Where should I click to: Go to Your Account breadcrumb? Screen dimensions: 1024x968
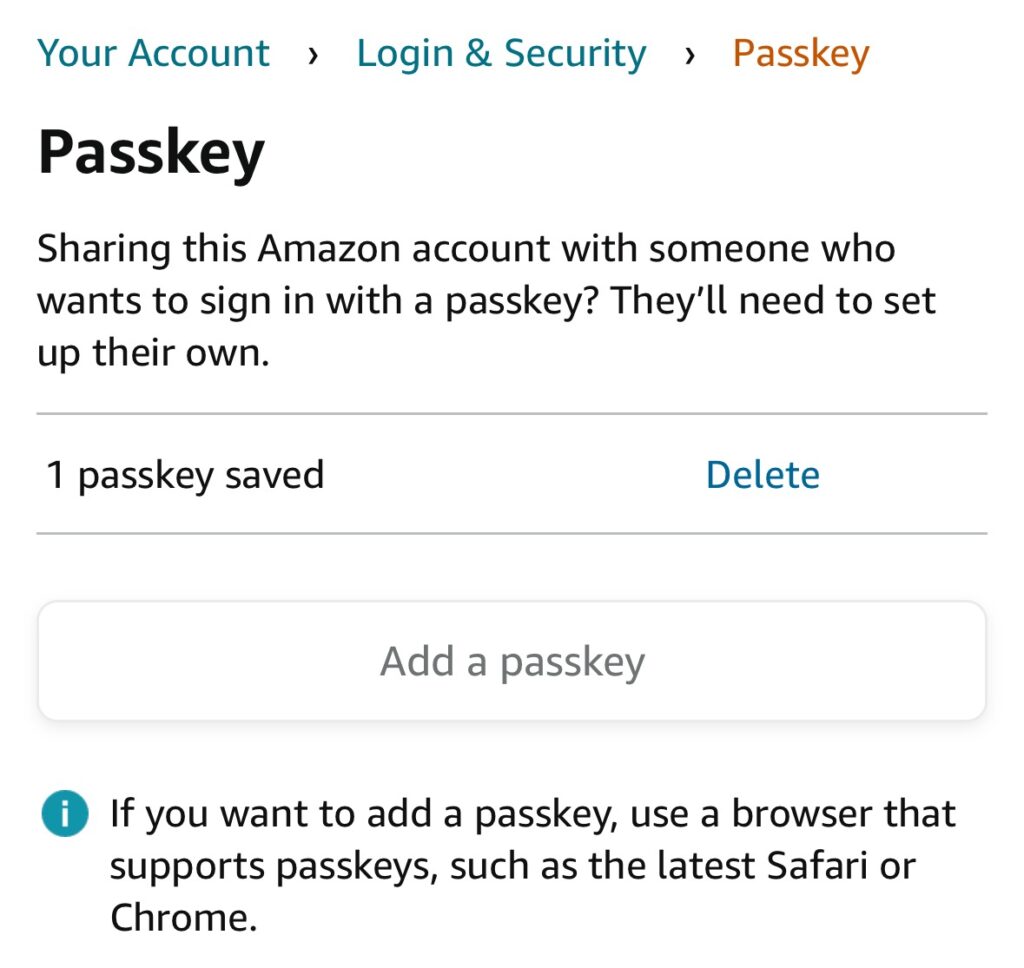(x=153, y=53)
